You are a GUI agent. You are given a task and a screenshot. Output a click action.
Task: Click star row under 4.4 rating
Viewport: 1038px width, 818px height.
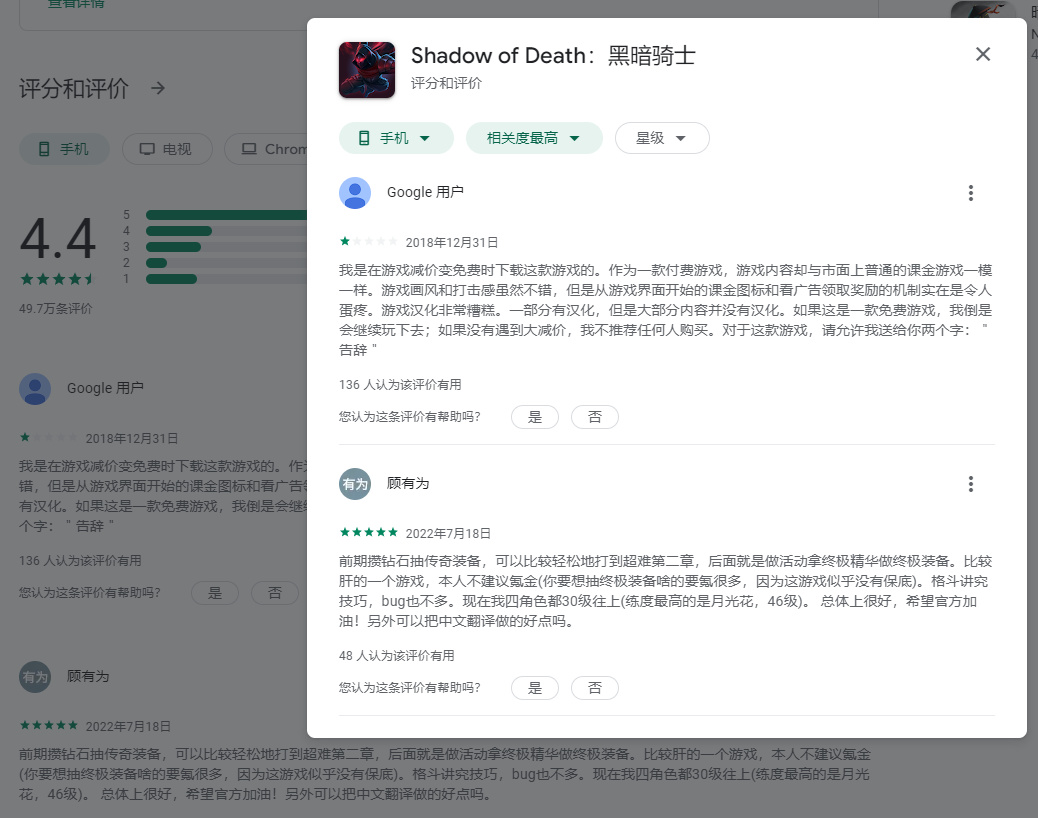[x=58, y=279]
